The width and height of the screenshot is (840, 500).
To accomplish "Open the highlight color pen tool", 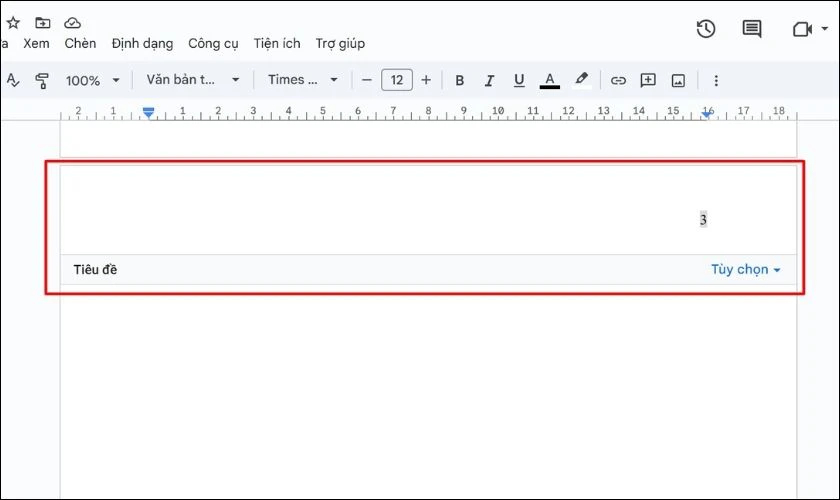I will click(581, 79).
